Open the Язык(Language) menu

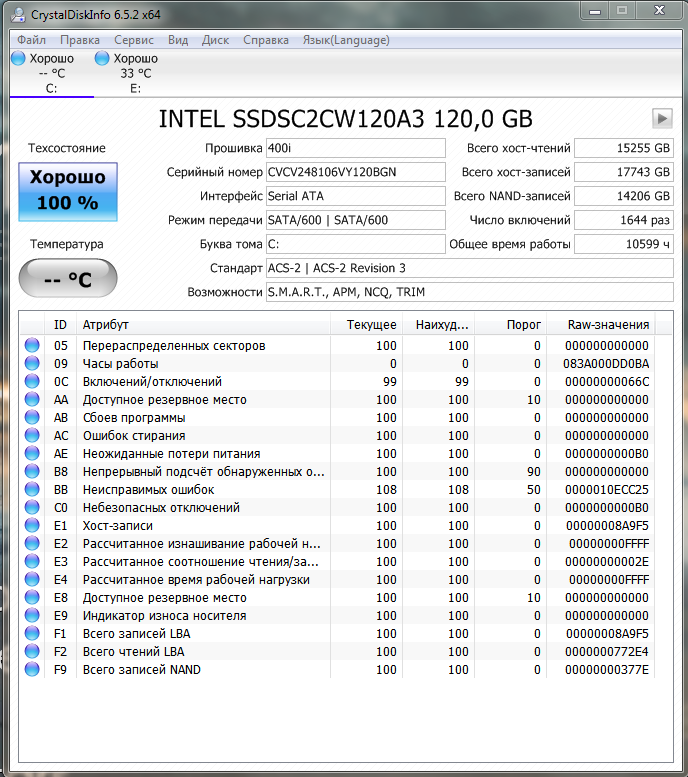click(346, 40)
